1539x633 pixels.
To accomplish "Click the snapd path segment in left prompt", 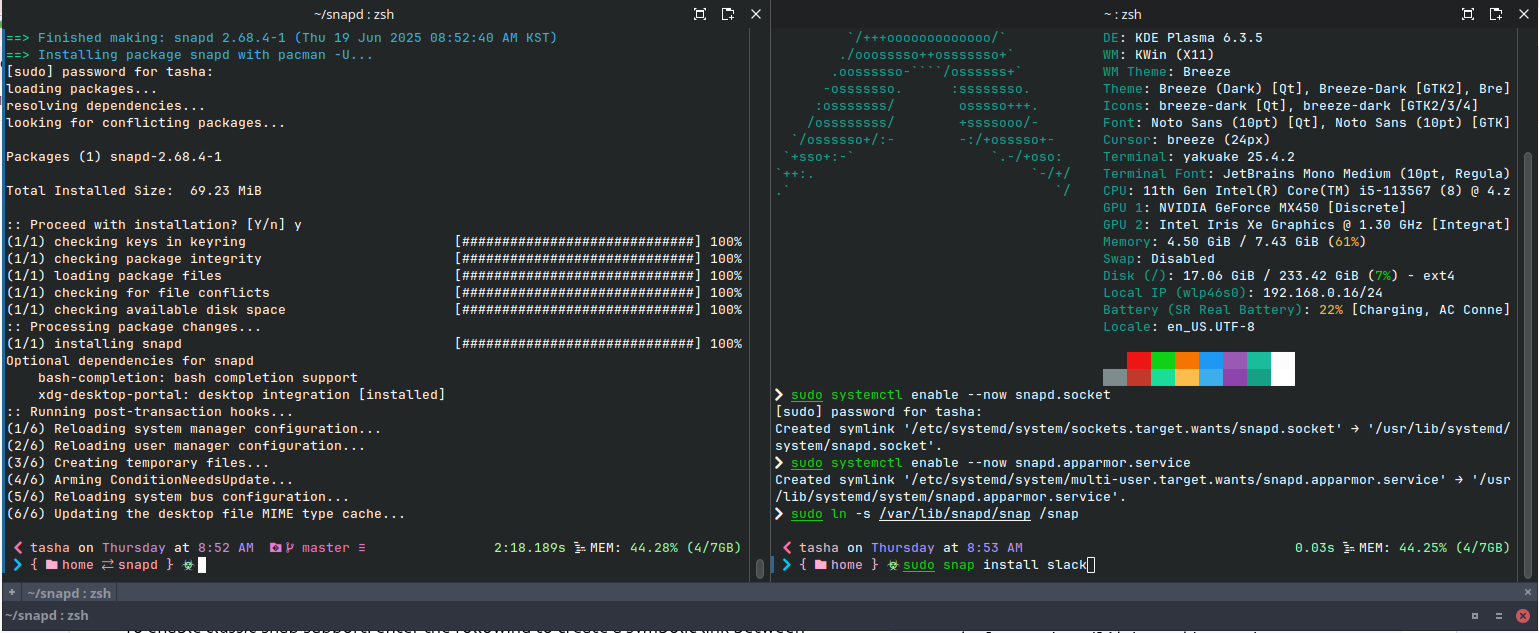I will coord(138,565).
